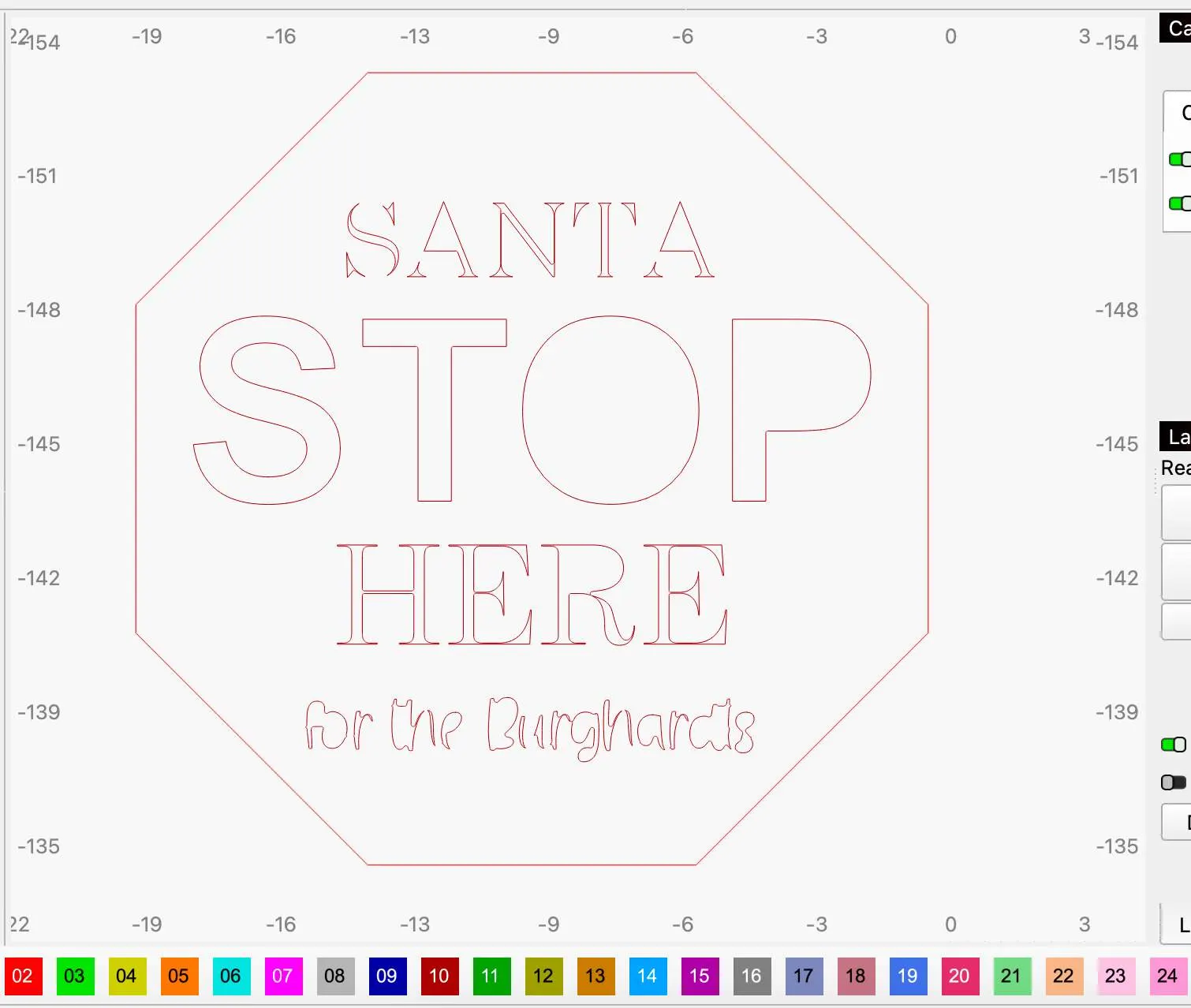The height and width of the screenshot is (1008, 1191).
Task: Click the light pink 23 color swatch
Action: (1116, 976)
